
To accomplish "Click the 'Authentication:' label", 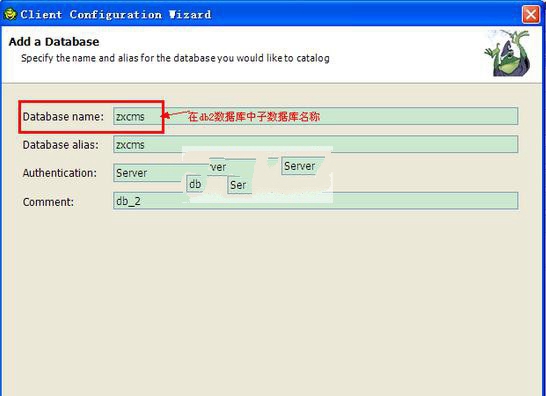I will point(60,173).
